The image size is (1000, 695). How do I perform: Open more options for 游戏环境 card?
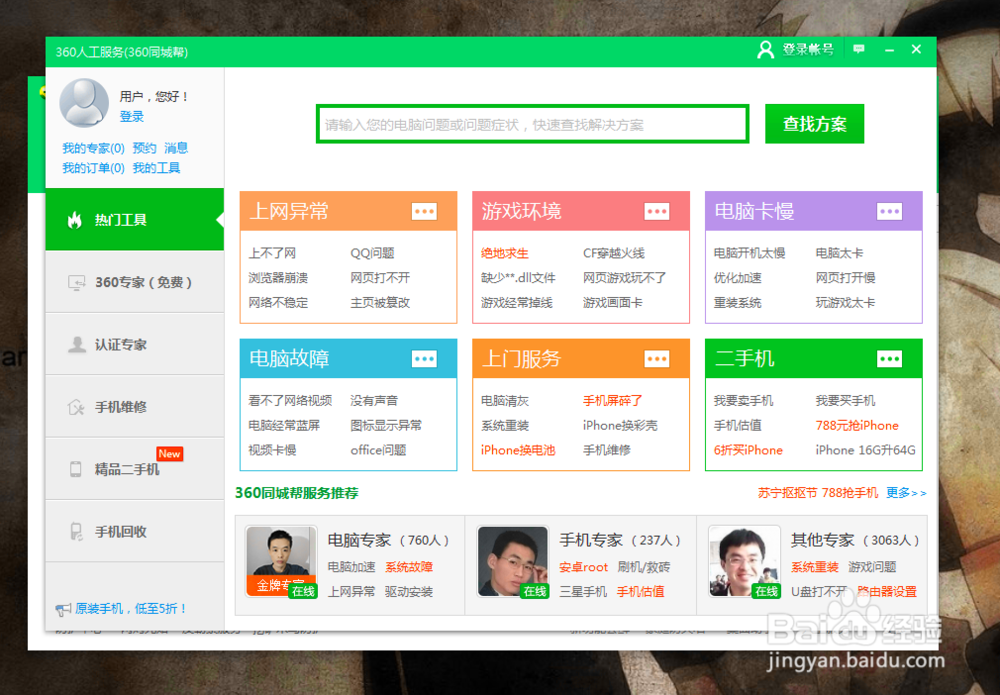click(x=656, y=211)
